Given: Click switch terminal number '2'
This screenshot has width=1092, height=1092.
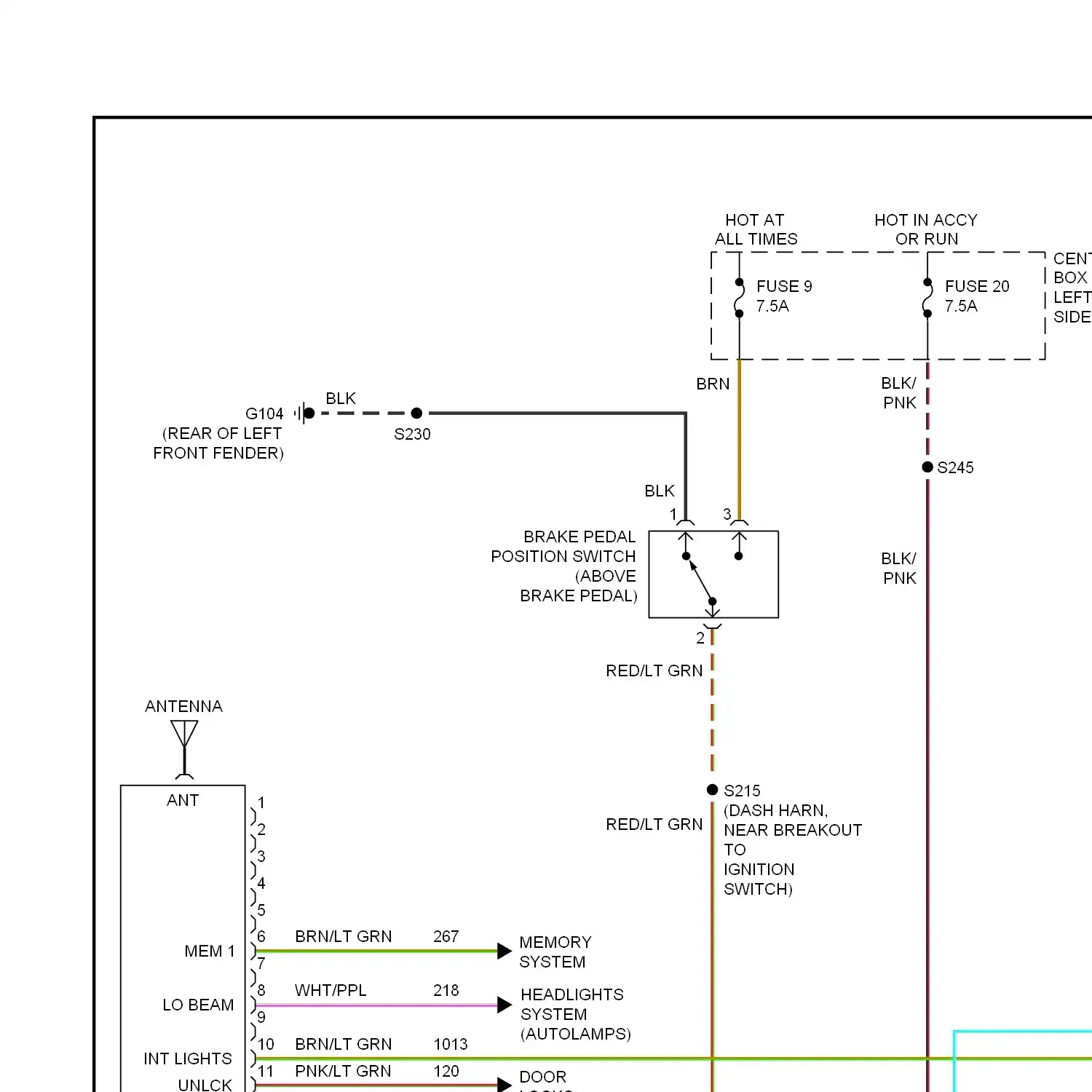Looking at the screenshot, I should pyautogui.click(x=700, y=638).
